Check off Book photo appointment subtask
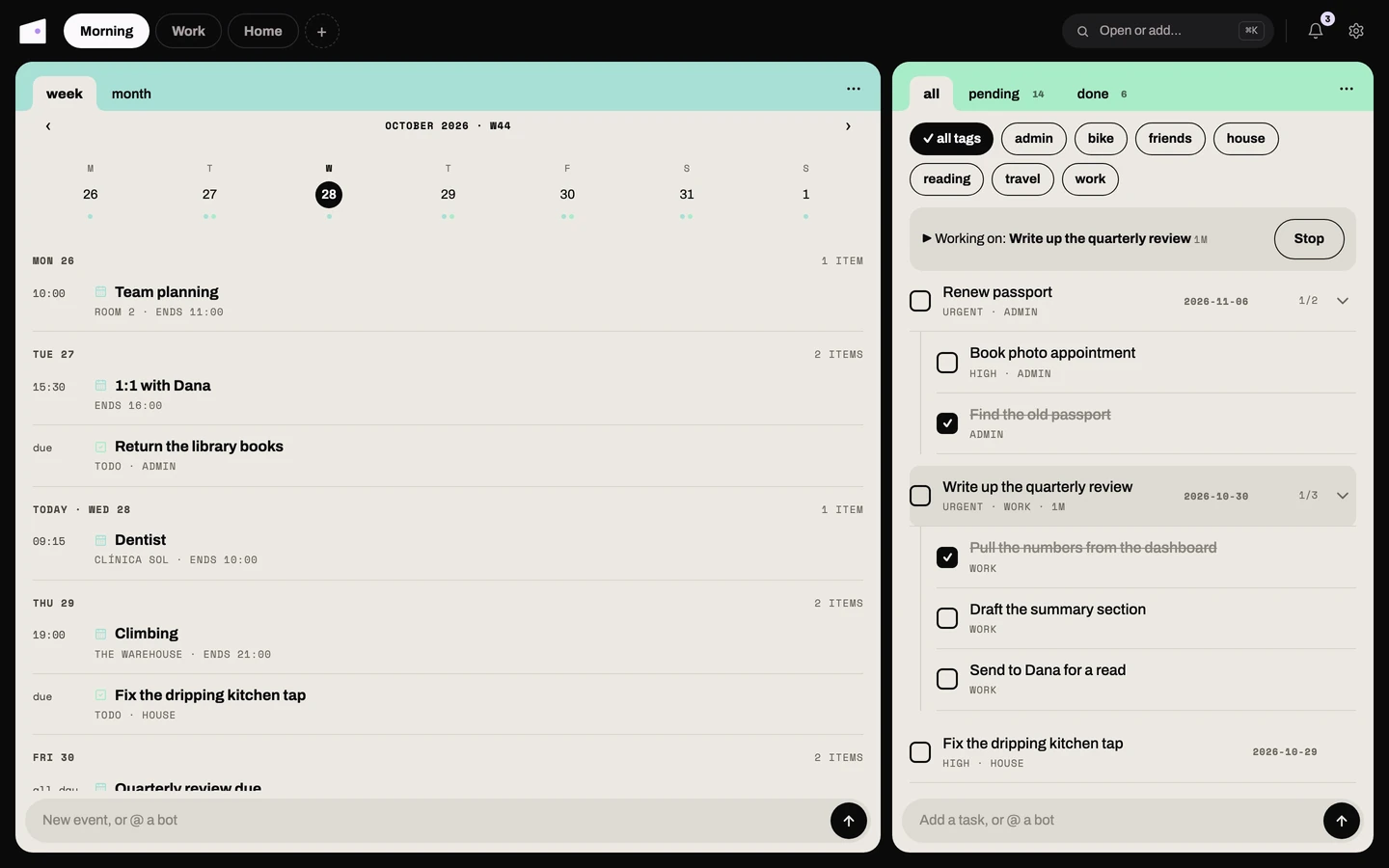Screen dimensions: 1389x868 click(947, 363)
